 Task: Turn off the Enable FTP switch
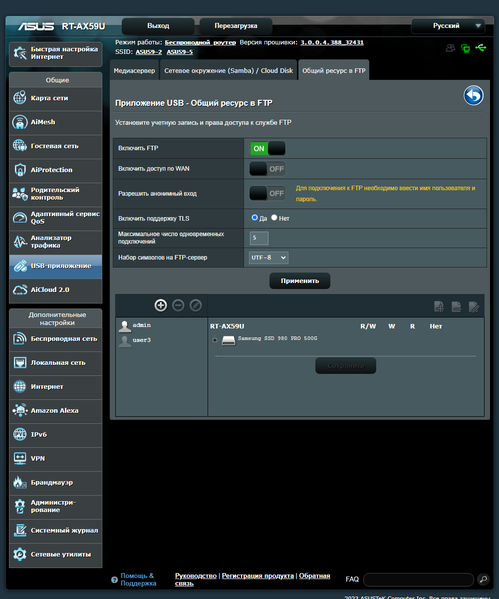[267, 148]
